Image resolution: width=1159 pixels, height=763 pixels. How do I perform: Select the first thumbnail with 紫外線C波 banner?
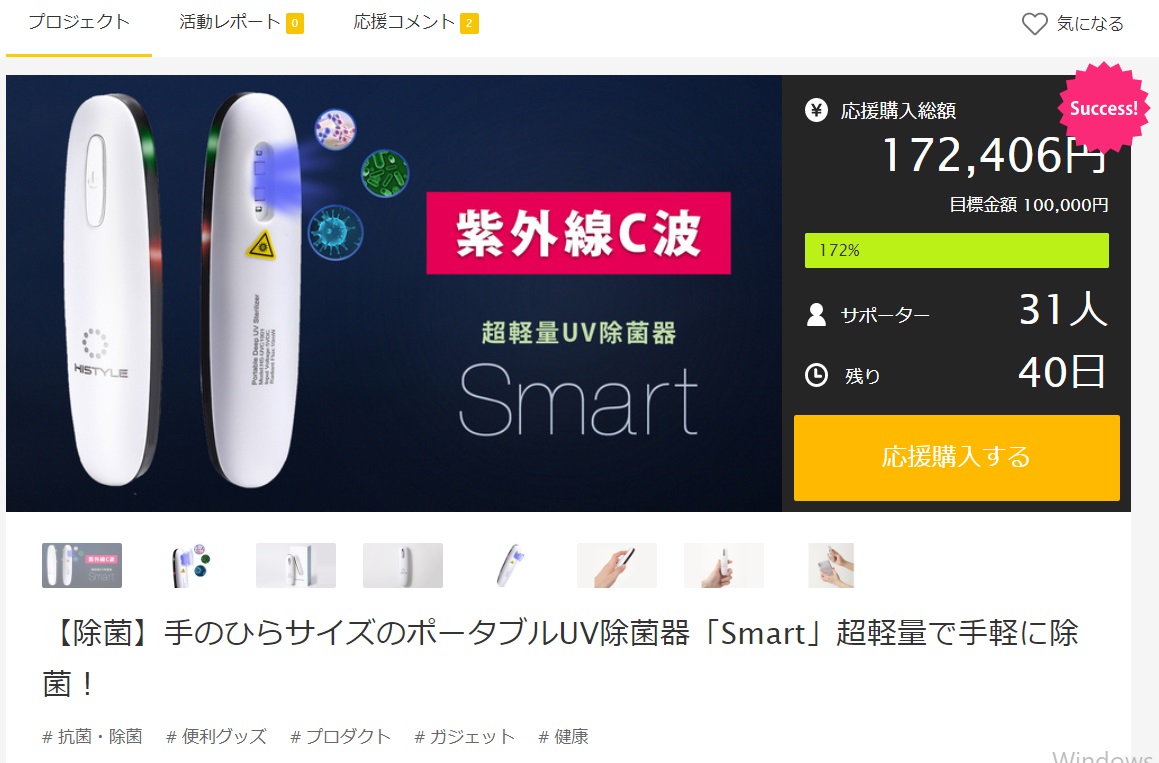point(82,566)
